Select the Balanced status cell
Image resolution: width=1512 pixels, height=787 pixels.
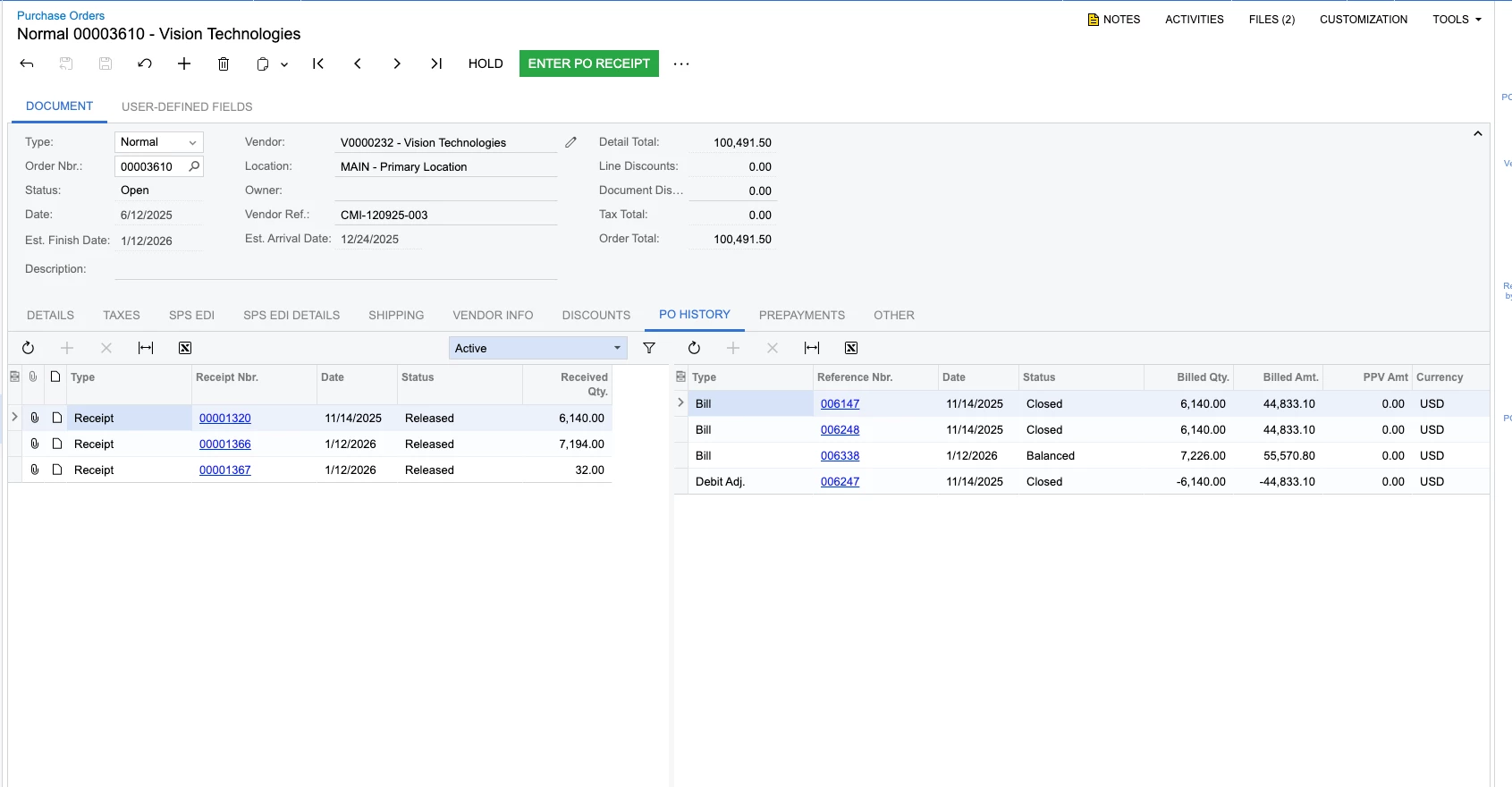[x=1081, y=455]
